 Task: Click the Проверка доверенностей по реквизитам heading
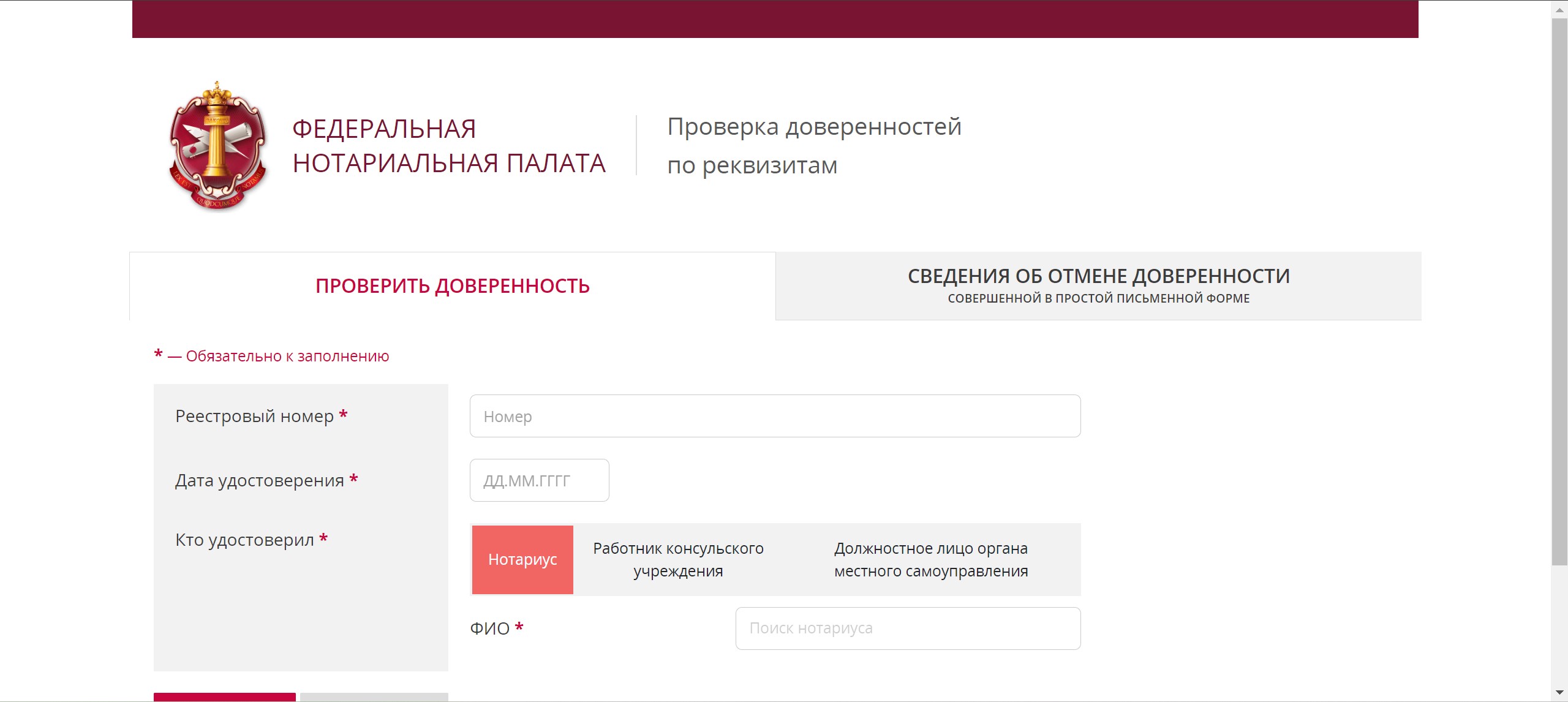[x=813, y=146]
